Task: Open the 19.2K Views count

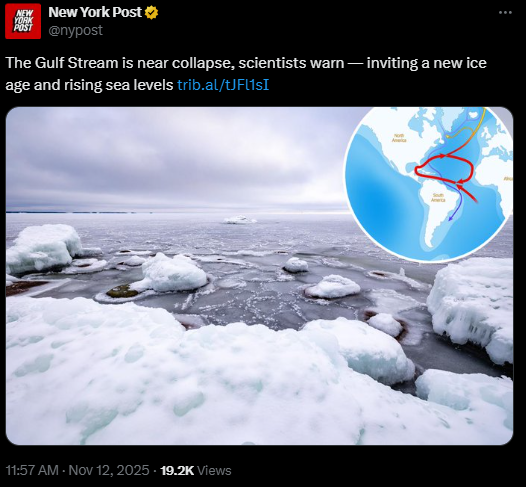Action: 196,470
